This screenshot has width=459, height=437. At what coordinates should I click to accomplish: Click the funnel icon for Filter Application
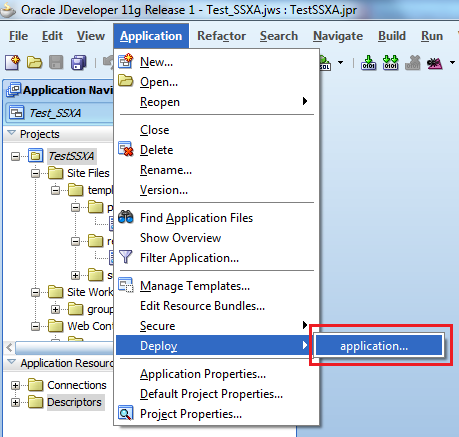click(126, 257)
